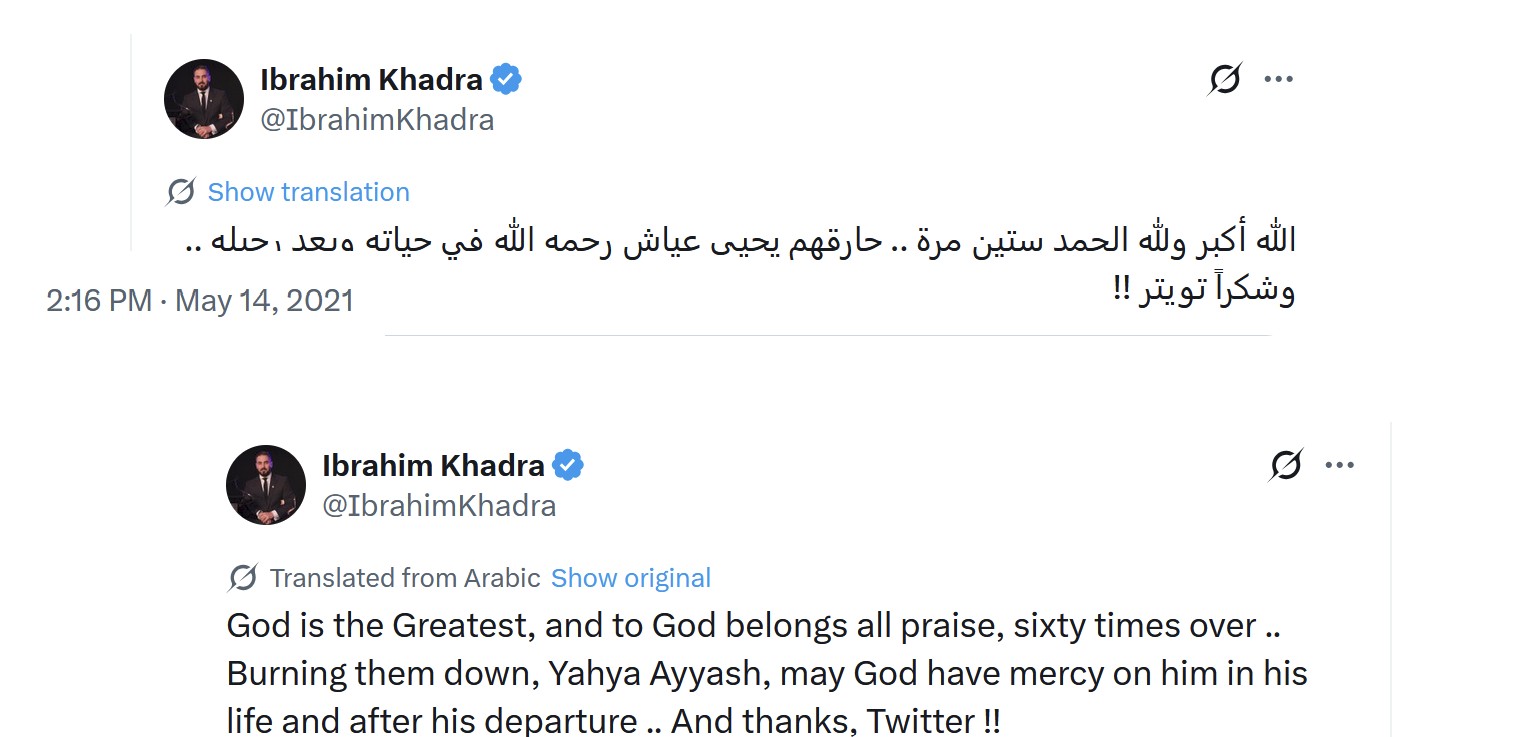Screen dimensions: 1520x737
Task: Click the Show translation link
Action: point(308,192)
